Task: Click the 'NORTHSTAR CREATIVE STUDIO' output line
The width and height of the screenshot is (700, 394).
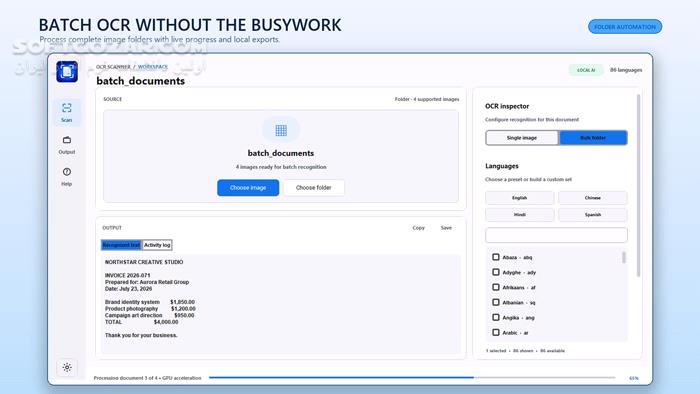Action: point(144,262)
